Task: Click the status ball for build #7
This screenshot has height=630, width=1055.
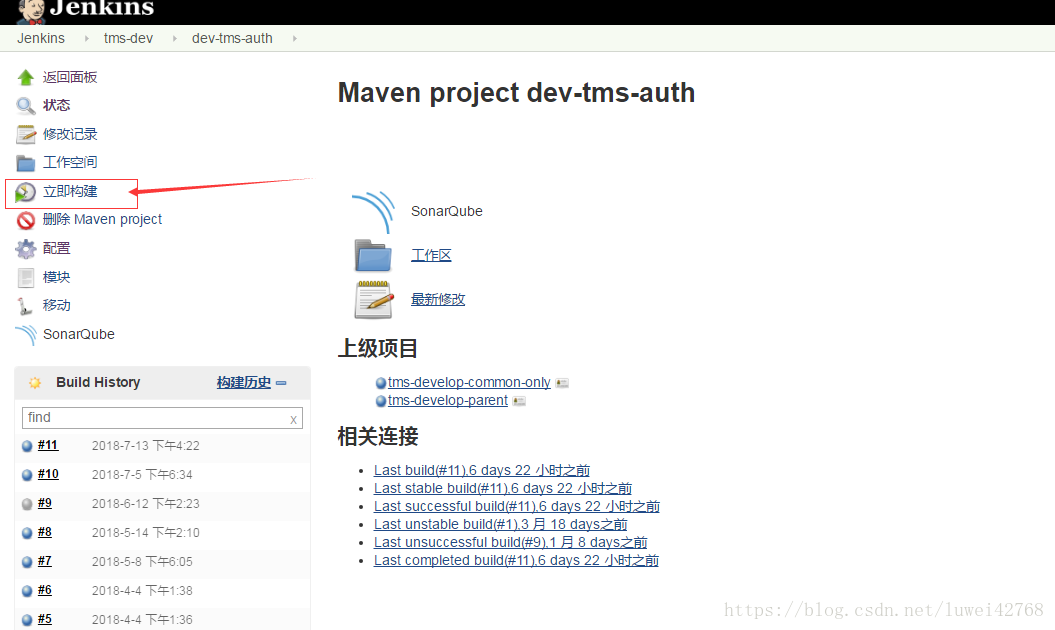Action: 27,562
